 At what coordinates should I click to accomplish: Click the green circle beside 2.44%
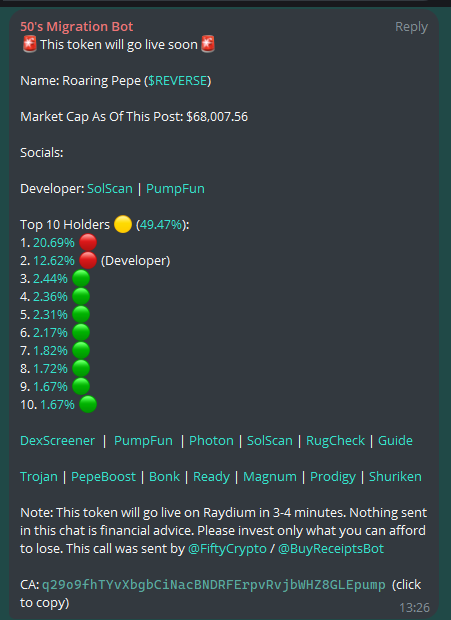81,279
